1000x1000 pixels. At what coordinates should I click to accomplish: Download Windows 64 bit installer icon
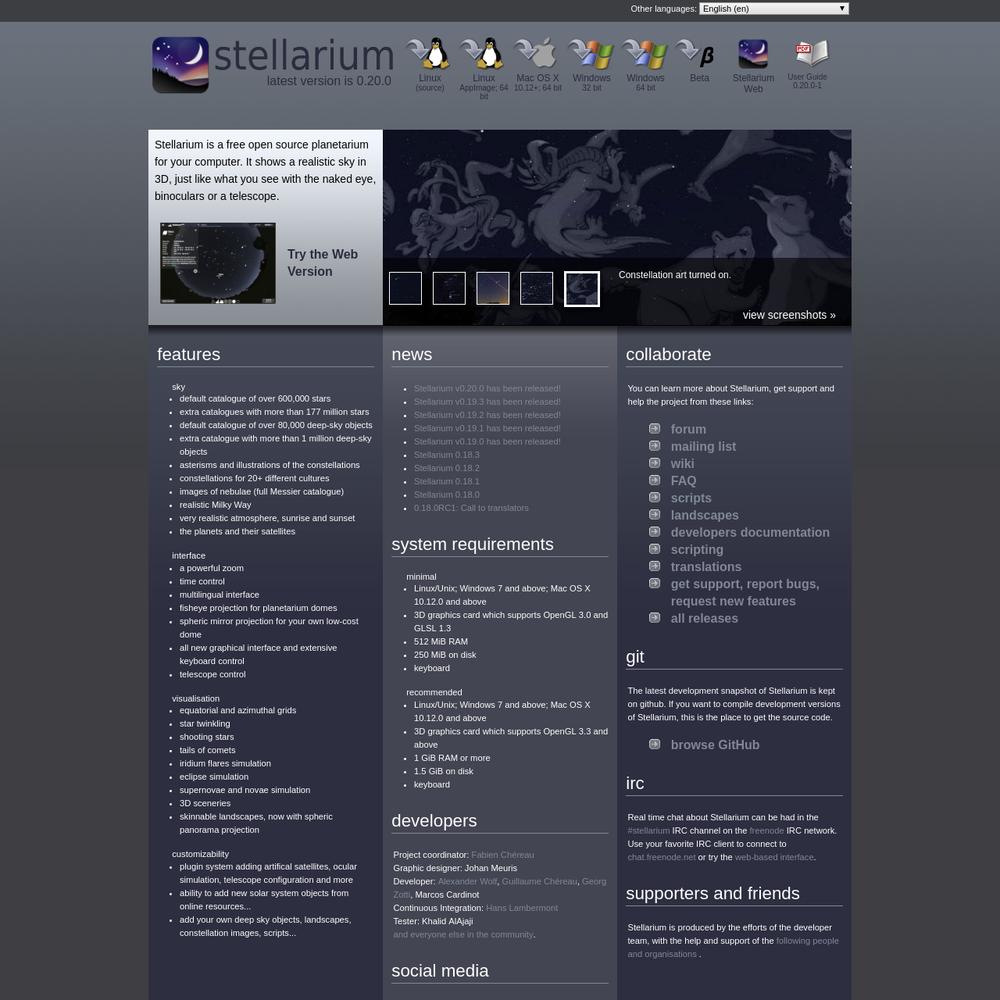(645, 54)
